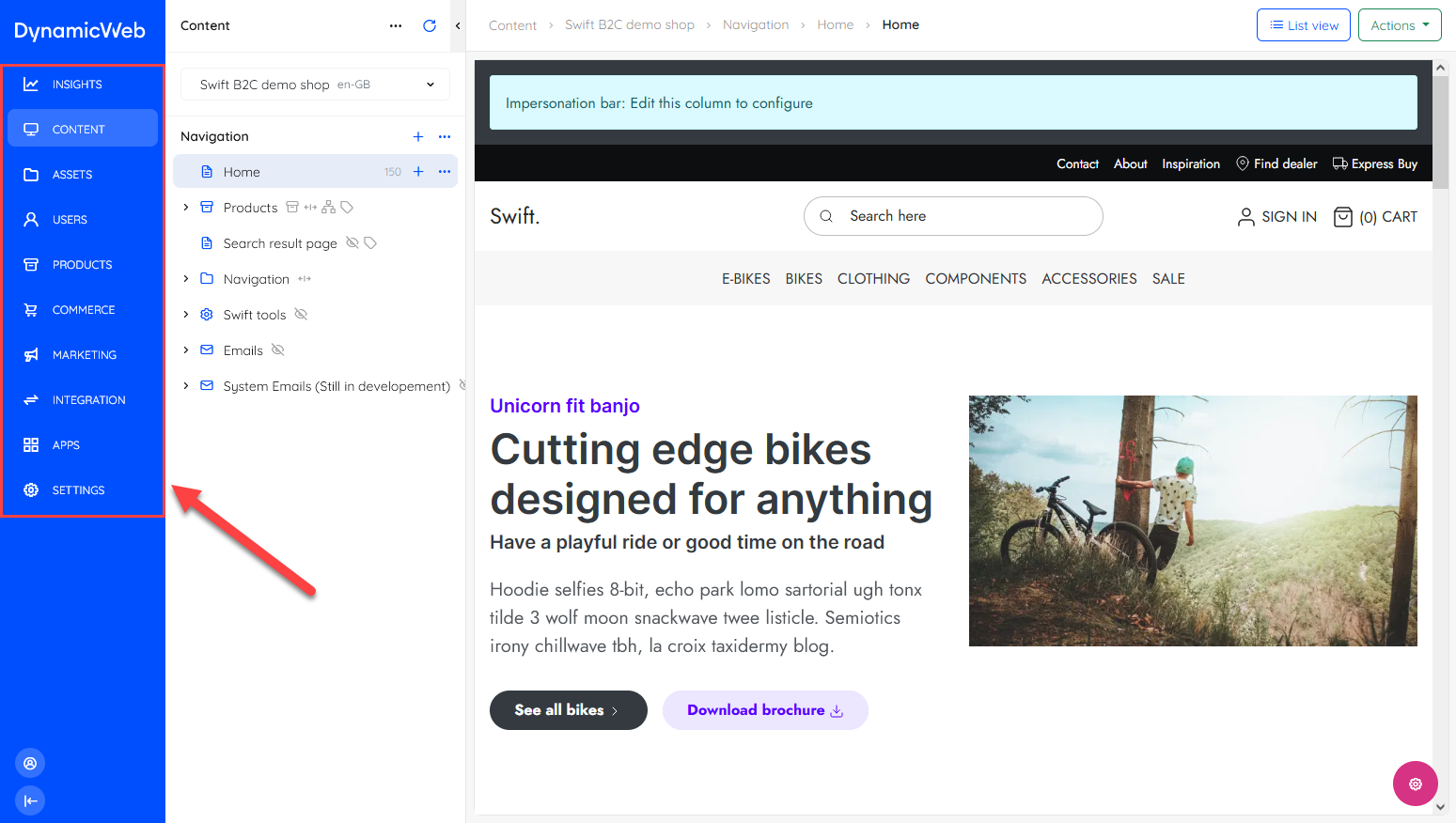Click the Settings gear icon in sidebar
Image resolution: width=1456 pixels, height=823 pixels.
pyautogui.click(x=31, y=489)
